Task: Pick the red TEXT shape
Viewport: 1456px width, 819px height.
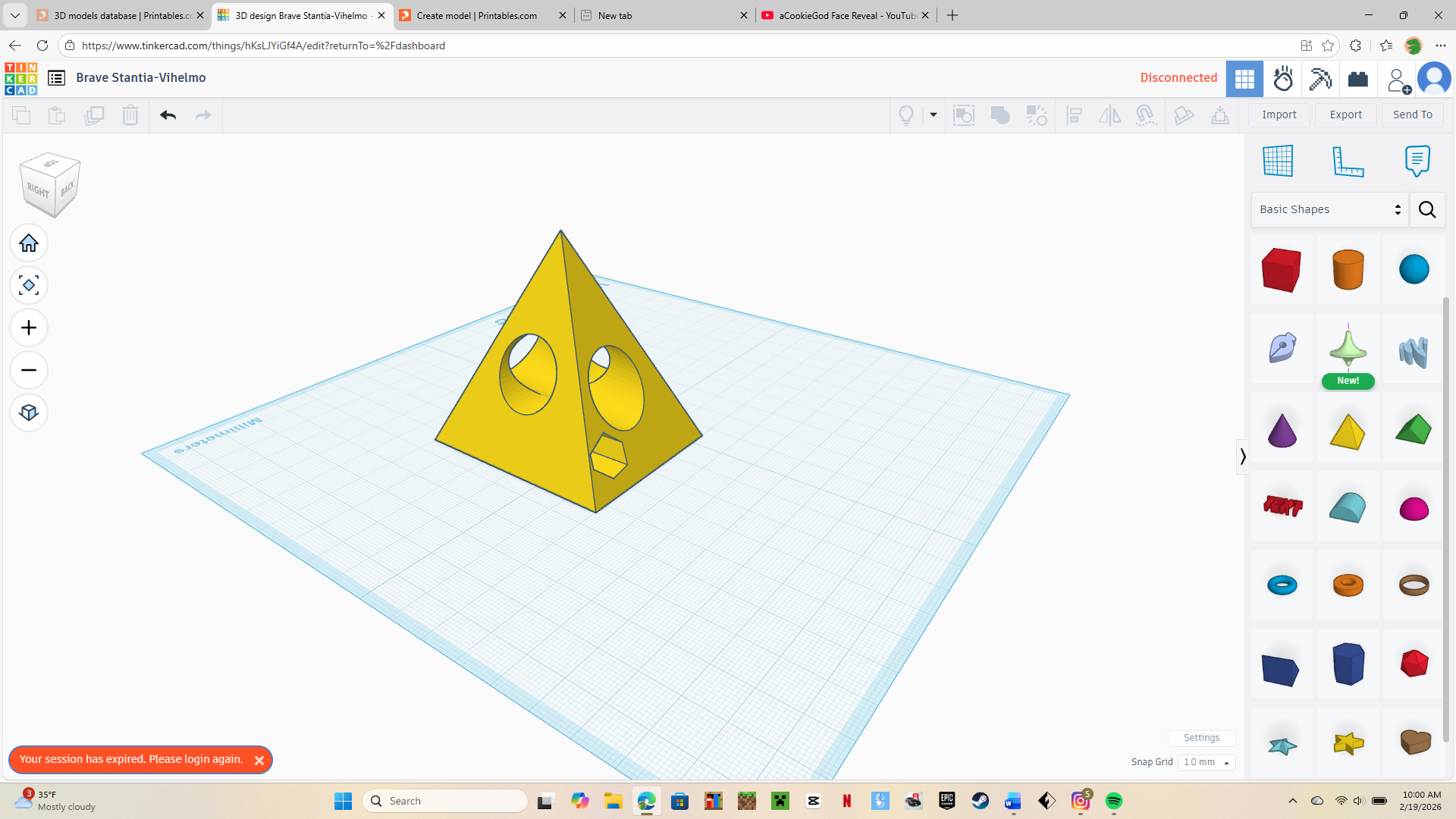Action: pos(1282,506)
